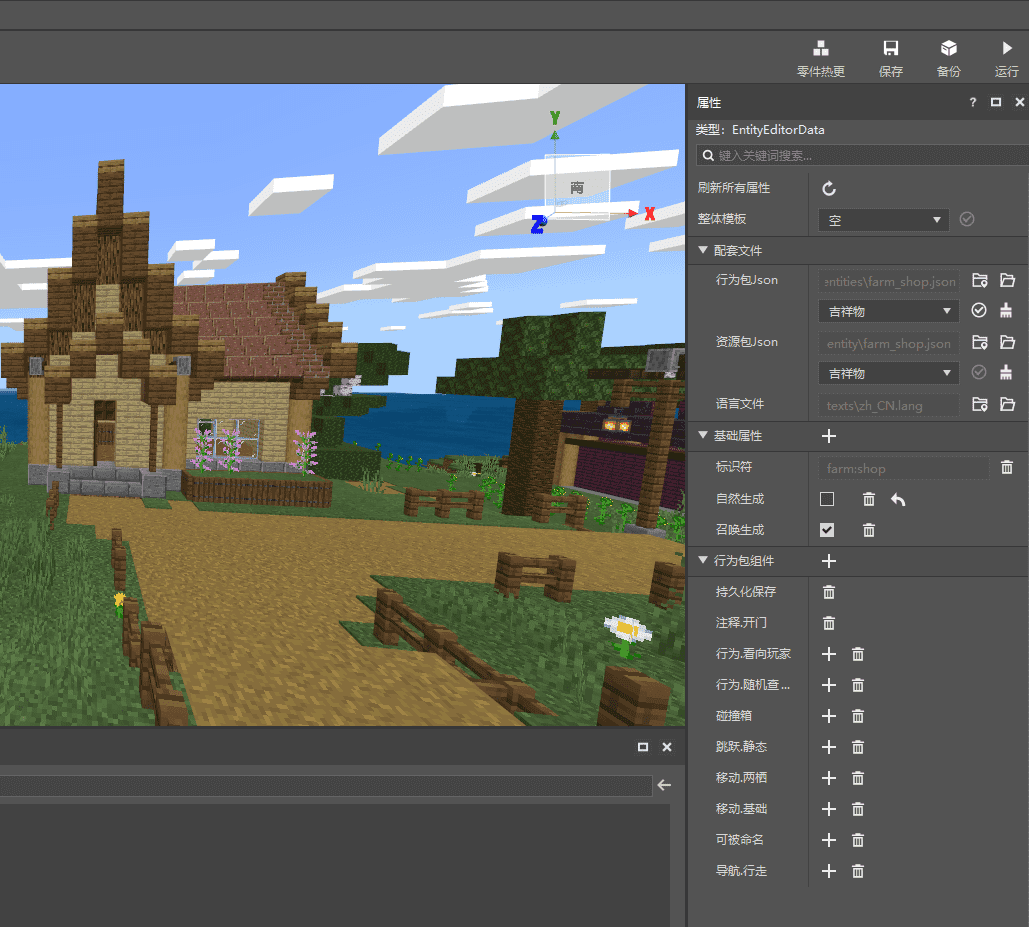Click the green Y axis gizmo label
The image size is (1029, 927).
pyautogui.click(x=555, y=118)
